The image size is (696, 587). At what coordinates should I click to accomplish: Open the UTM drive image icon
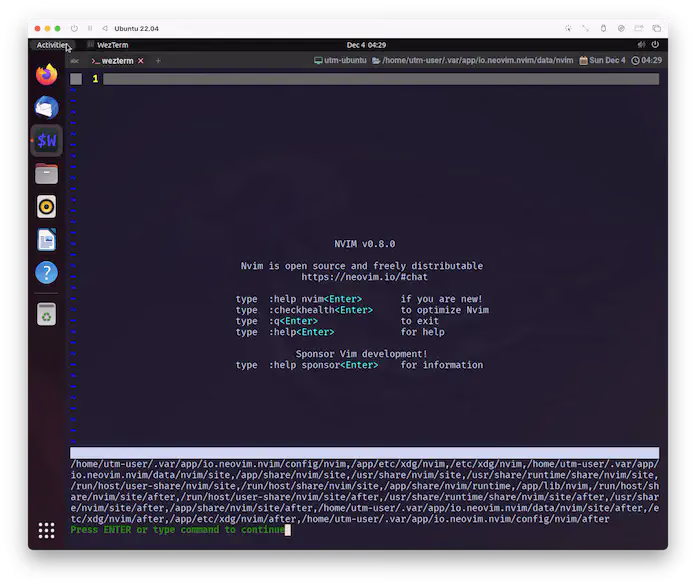(x=621, y=28)
